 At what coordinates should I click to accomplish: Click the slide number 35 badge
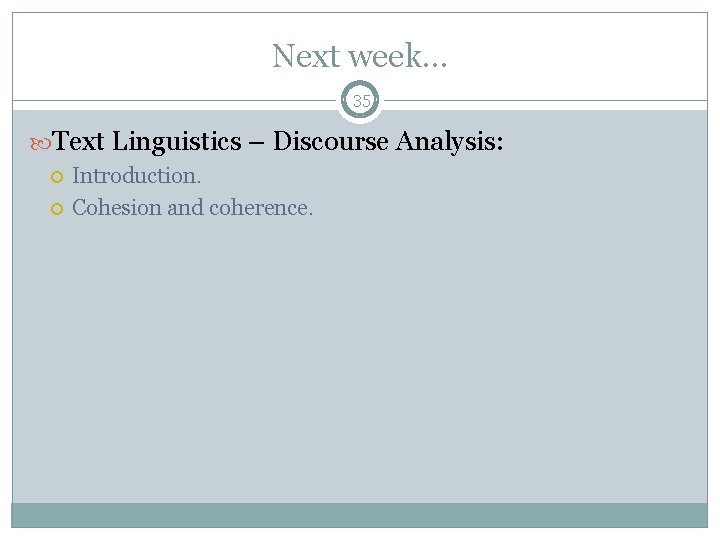pos(361,101)
